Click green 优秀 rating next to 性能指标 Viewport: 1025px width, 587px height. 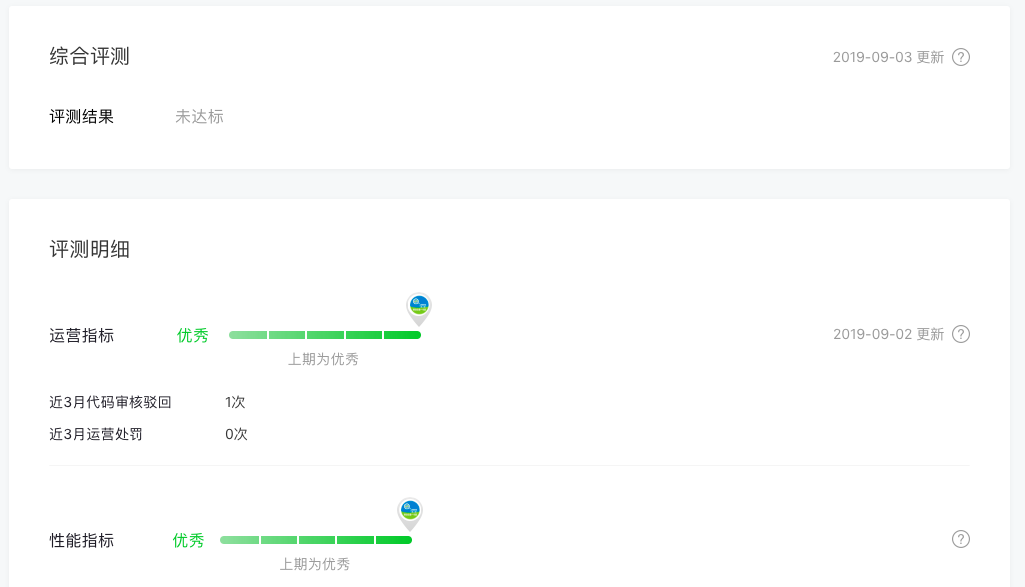tap(188, 541)
